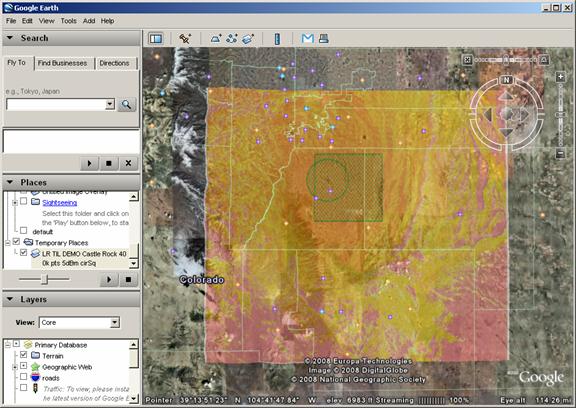Collapse the Temporary Places tree node
576x408 pixels.
[x=8, y=243]
